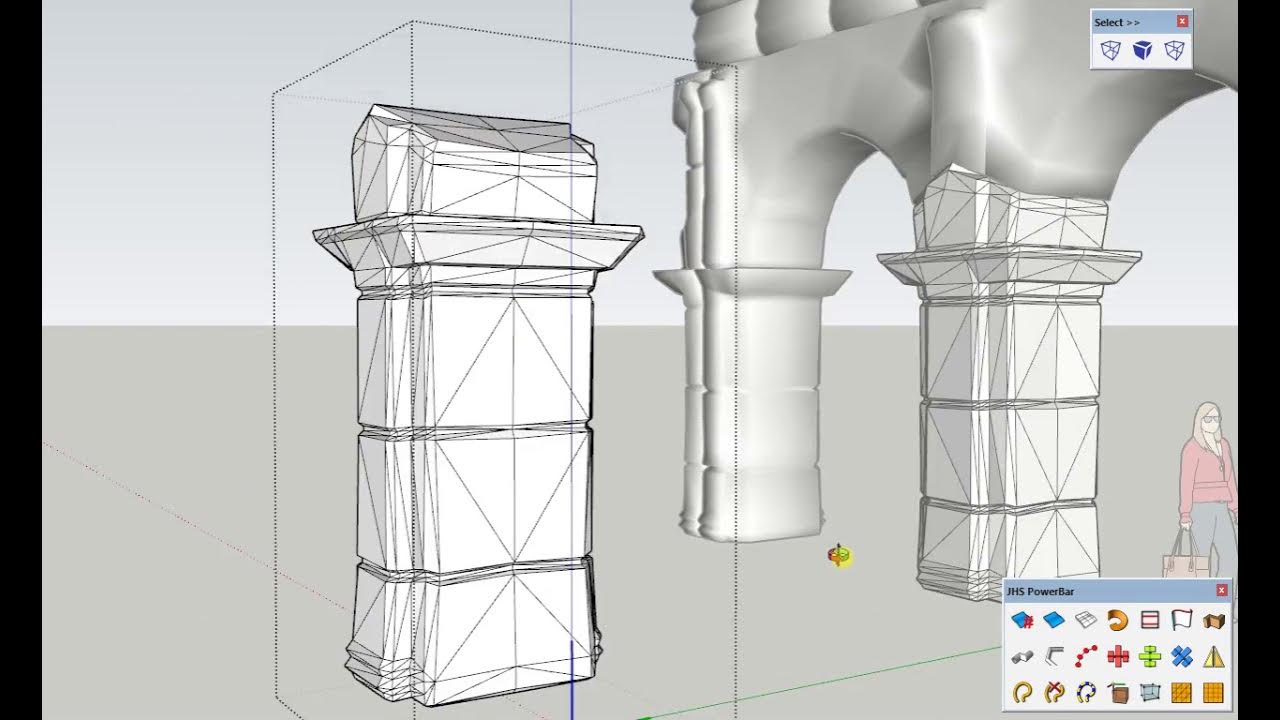Click the orange curled spiral icon
The width and height of the screenshot is (1280, 720).
pyautogui.click(x=1118, y=621)
